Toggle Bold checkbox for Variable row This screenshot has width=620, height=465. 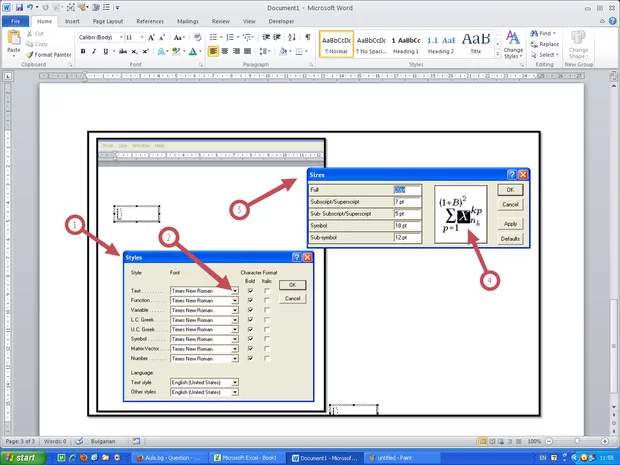pos(250,310)
